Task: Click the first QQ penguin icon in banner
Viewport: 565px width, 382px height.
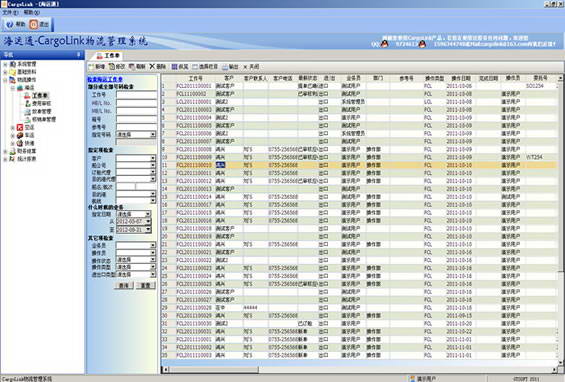Action: tap(384, 44)
